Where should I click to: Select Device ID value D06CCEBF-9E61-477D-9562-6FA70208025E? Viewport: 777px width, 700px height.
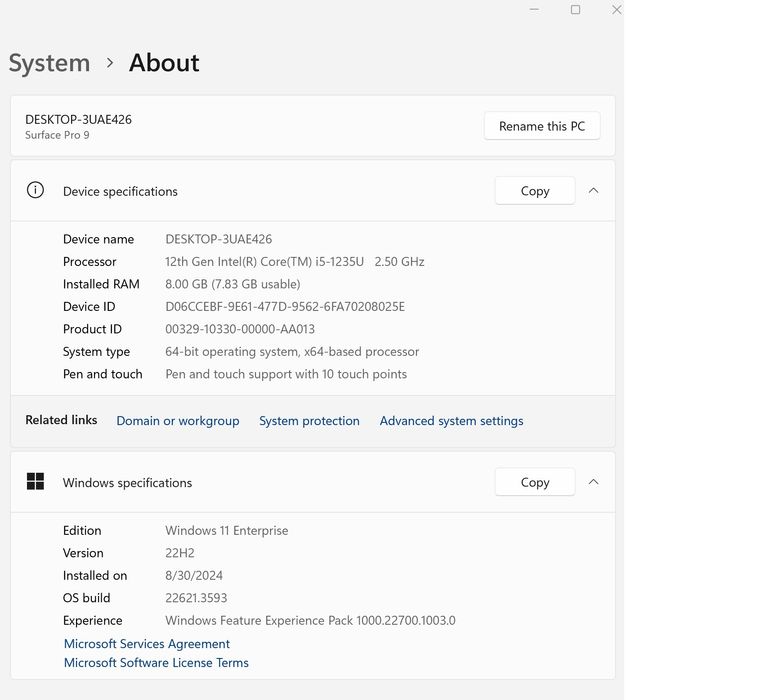[x=285, y=307]
